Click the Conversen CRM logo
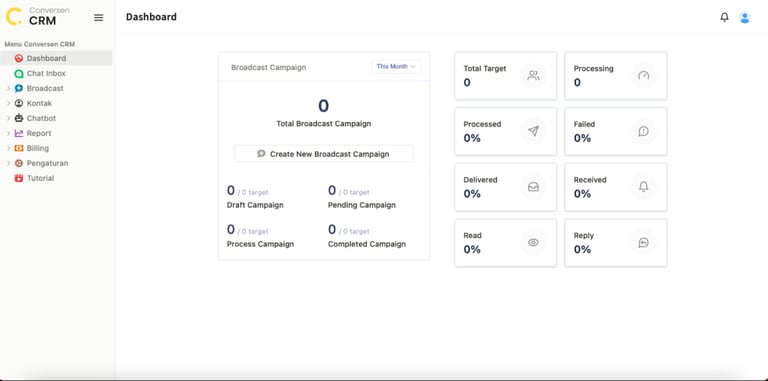Screen dimensions: 768x381 (38, 17)
